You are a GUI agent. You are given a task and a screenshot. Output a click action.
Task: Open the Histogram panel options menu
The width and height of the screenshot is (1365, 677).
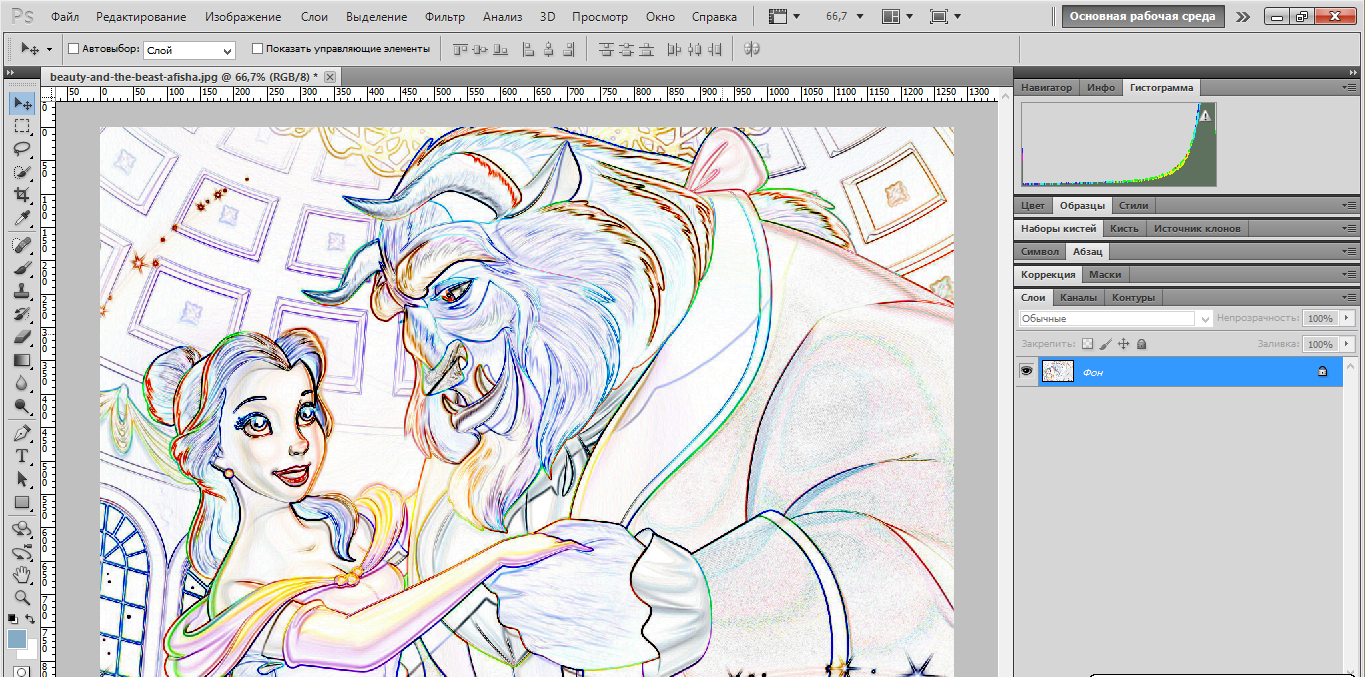[x=1350, y=88]
